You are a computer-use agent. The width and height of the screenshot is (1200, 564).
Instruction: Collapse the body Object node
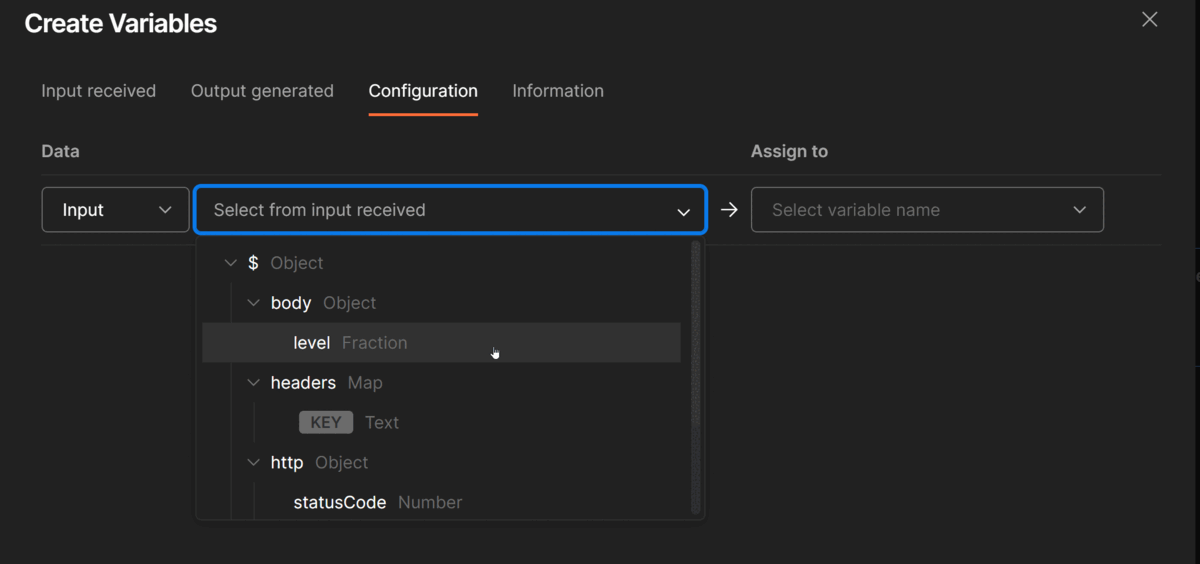pos(253,303)
